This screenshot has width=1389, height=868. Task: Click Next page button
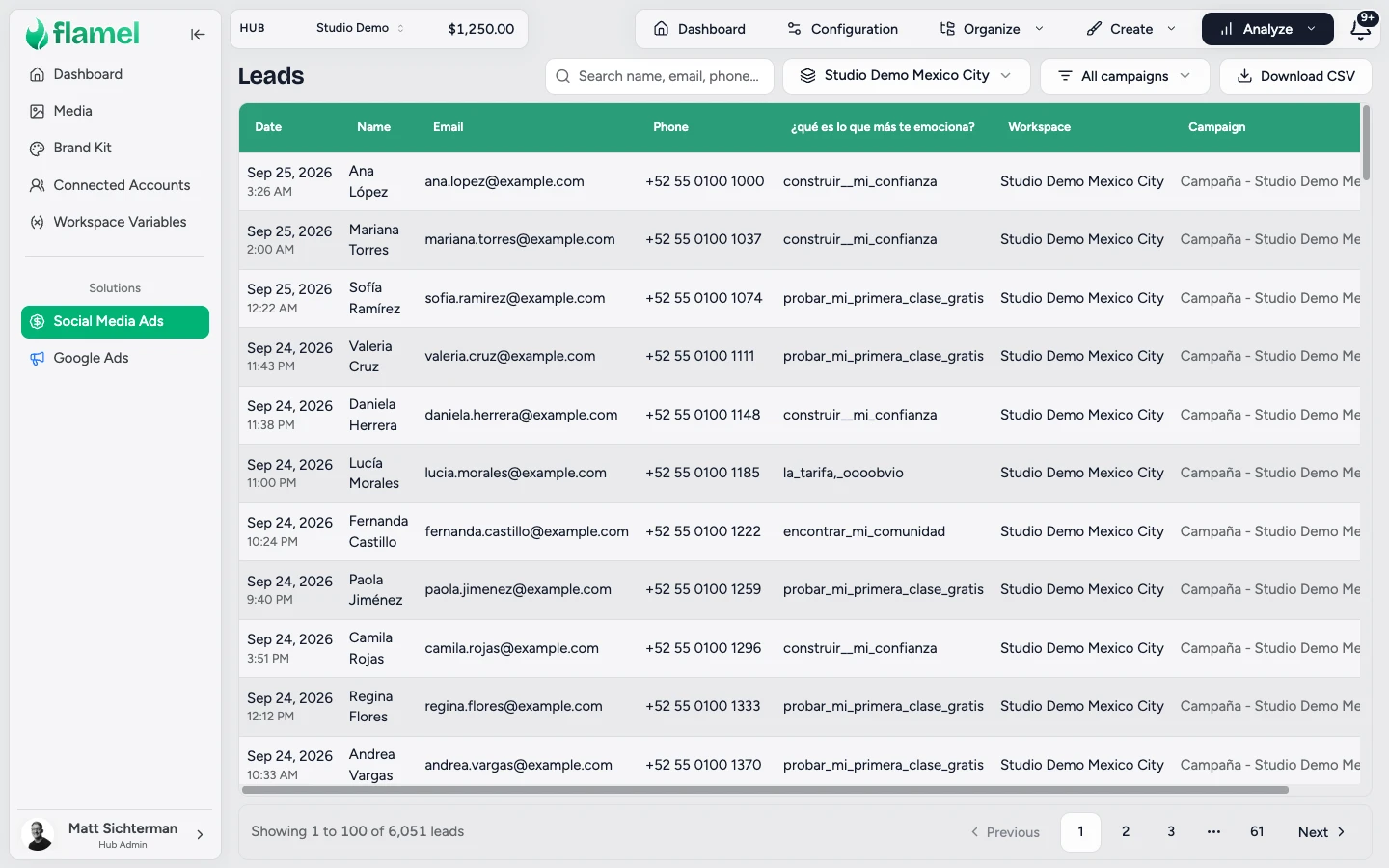click(1321, 831)
